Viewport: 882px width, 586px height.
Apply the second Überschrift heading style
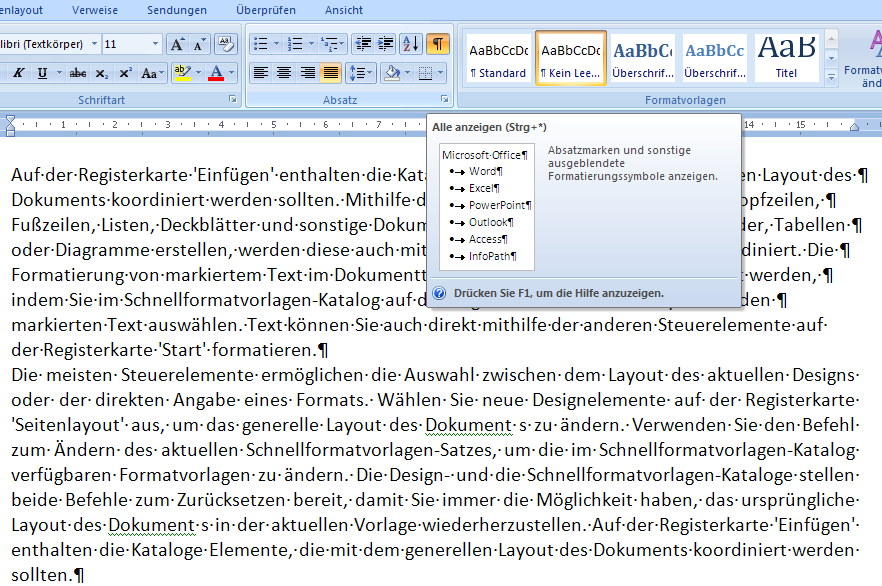(714, 58)
